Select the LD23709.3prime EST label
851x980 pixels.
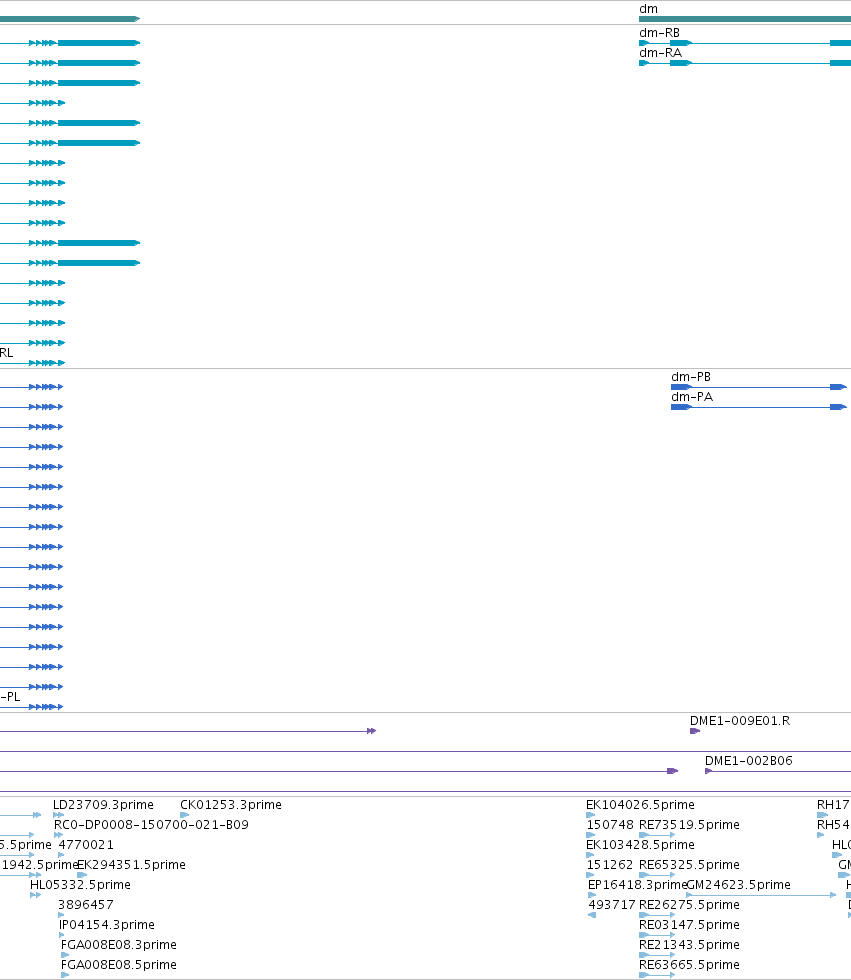(x=103, y=805)
